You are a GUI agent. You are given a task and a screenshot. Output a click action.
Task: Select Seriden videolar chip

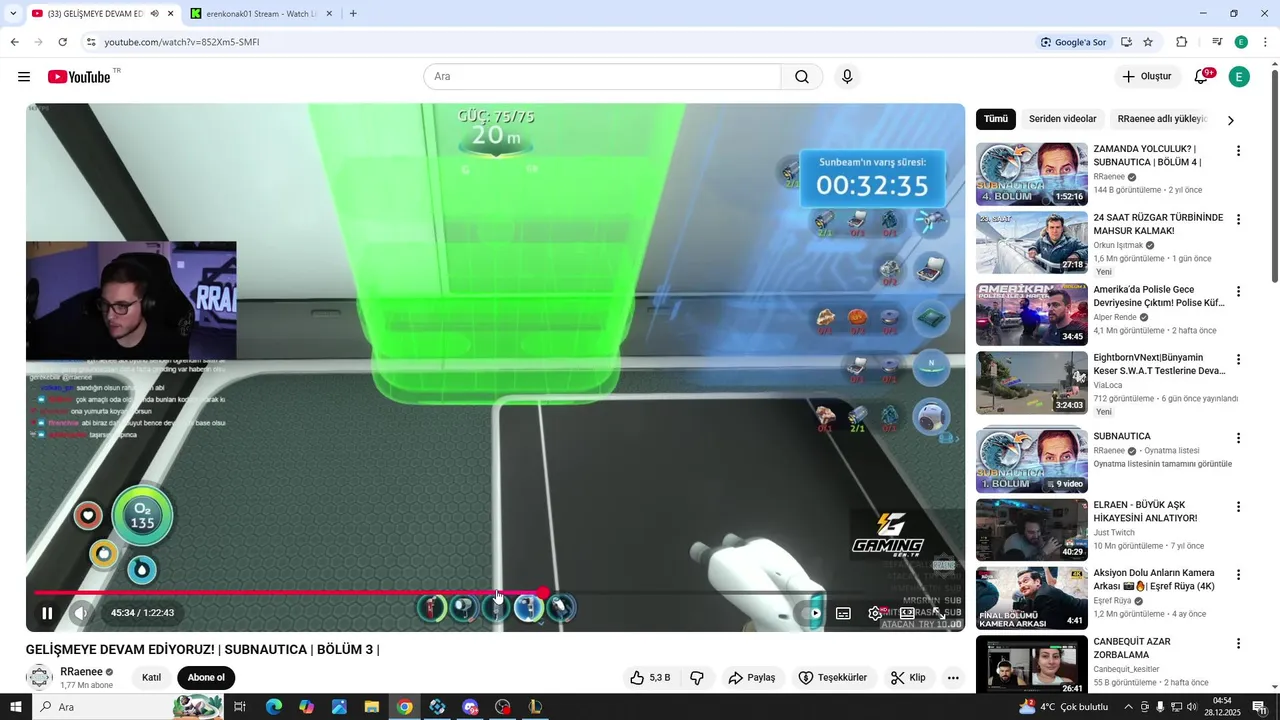coord(1063,119)
